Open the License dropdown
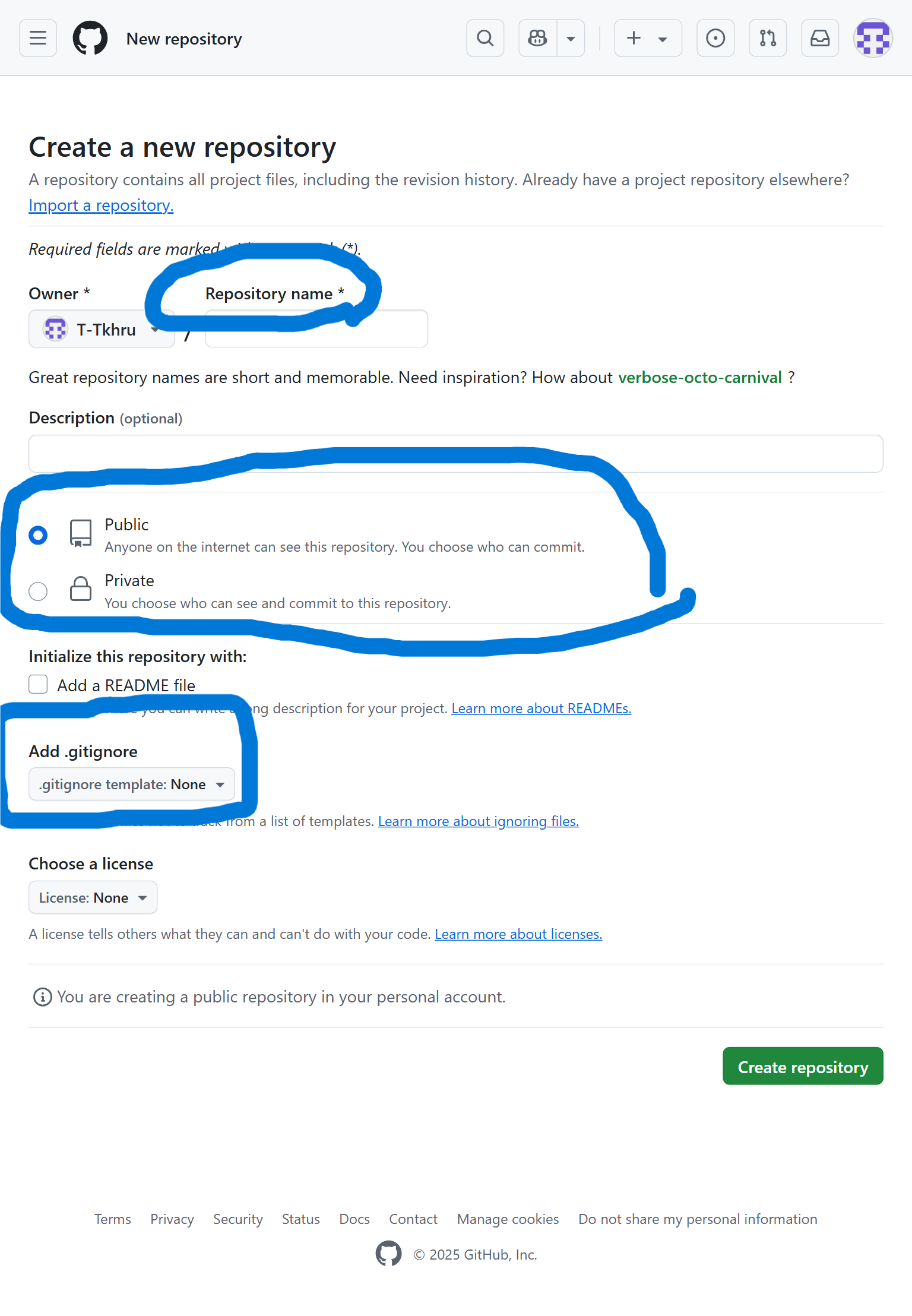 point(93,897)
